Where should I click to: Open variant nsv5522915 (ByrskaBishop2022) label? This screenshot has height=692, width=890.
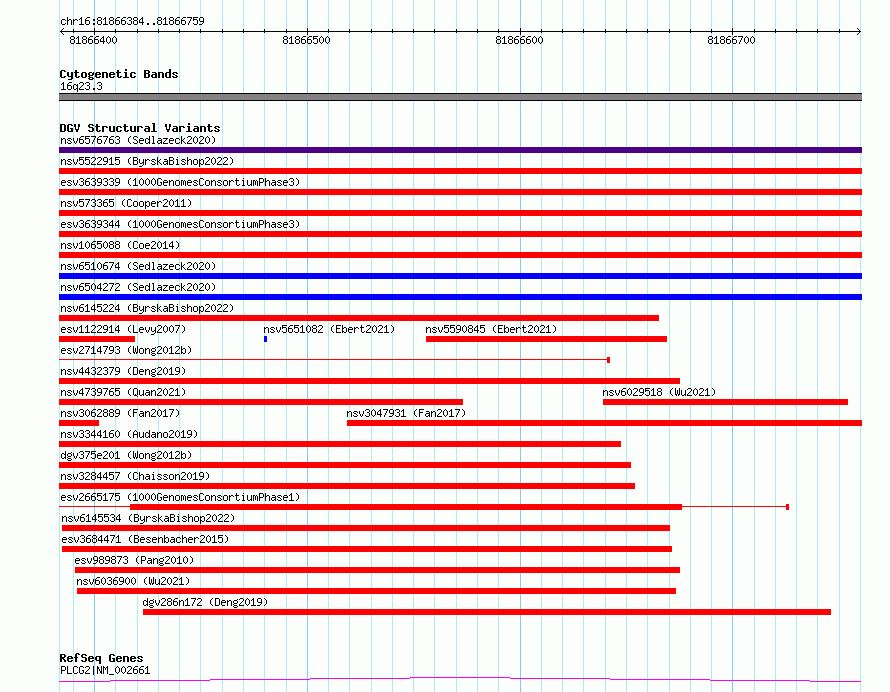pyautogui.click(x=147, y=161)
